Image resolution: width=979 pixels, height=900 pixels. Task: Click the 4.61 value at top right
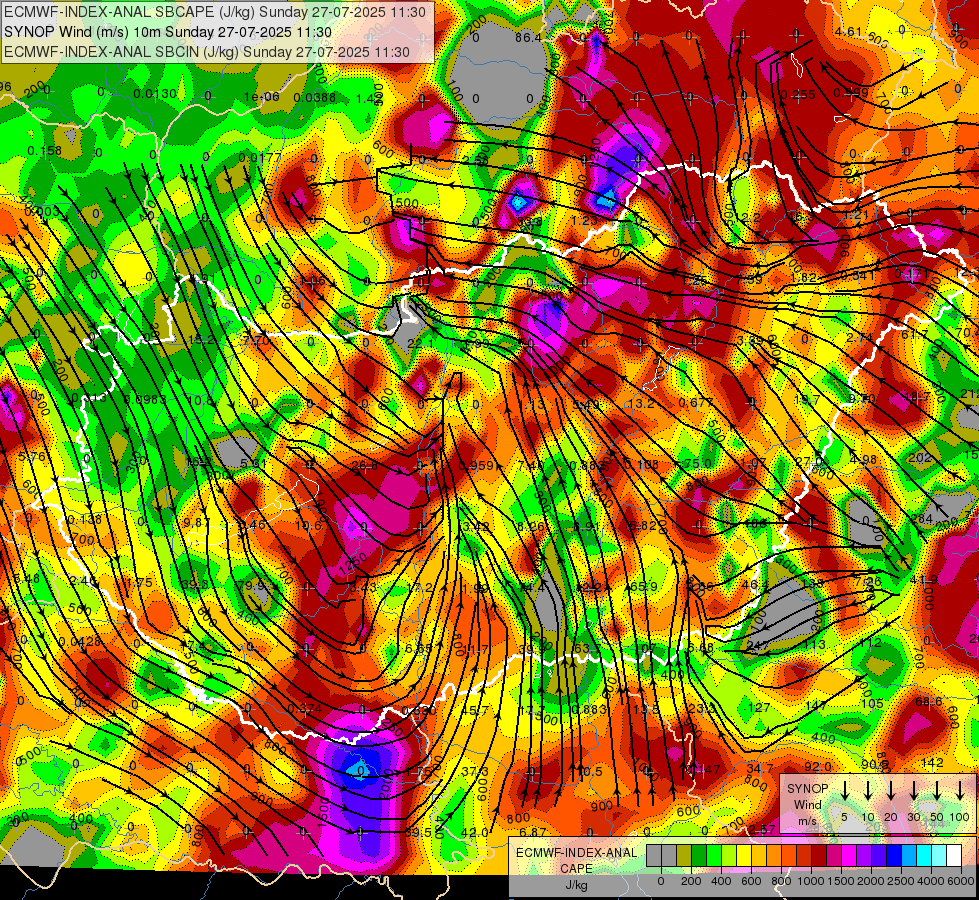click(849, 32)
